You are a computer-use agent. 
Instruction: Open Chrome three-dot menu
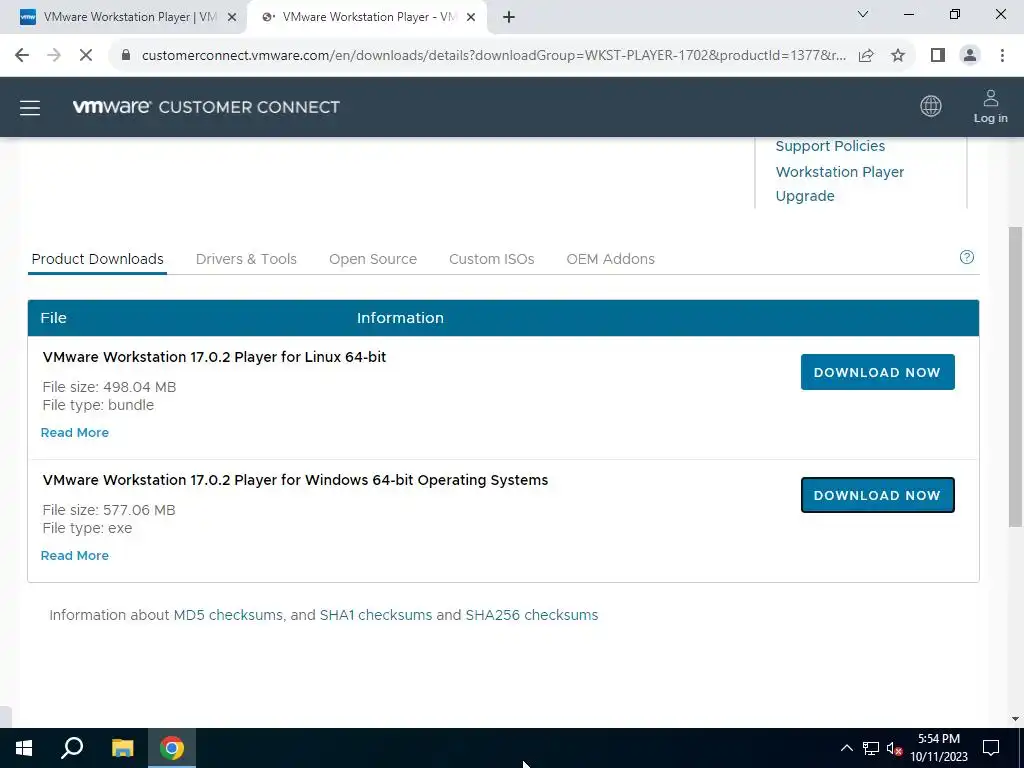pos(1002,56)
